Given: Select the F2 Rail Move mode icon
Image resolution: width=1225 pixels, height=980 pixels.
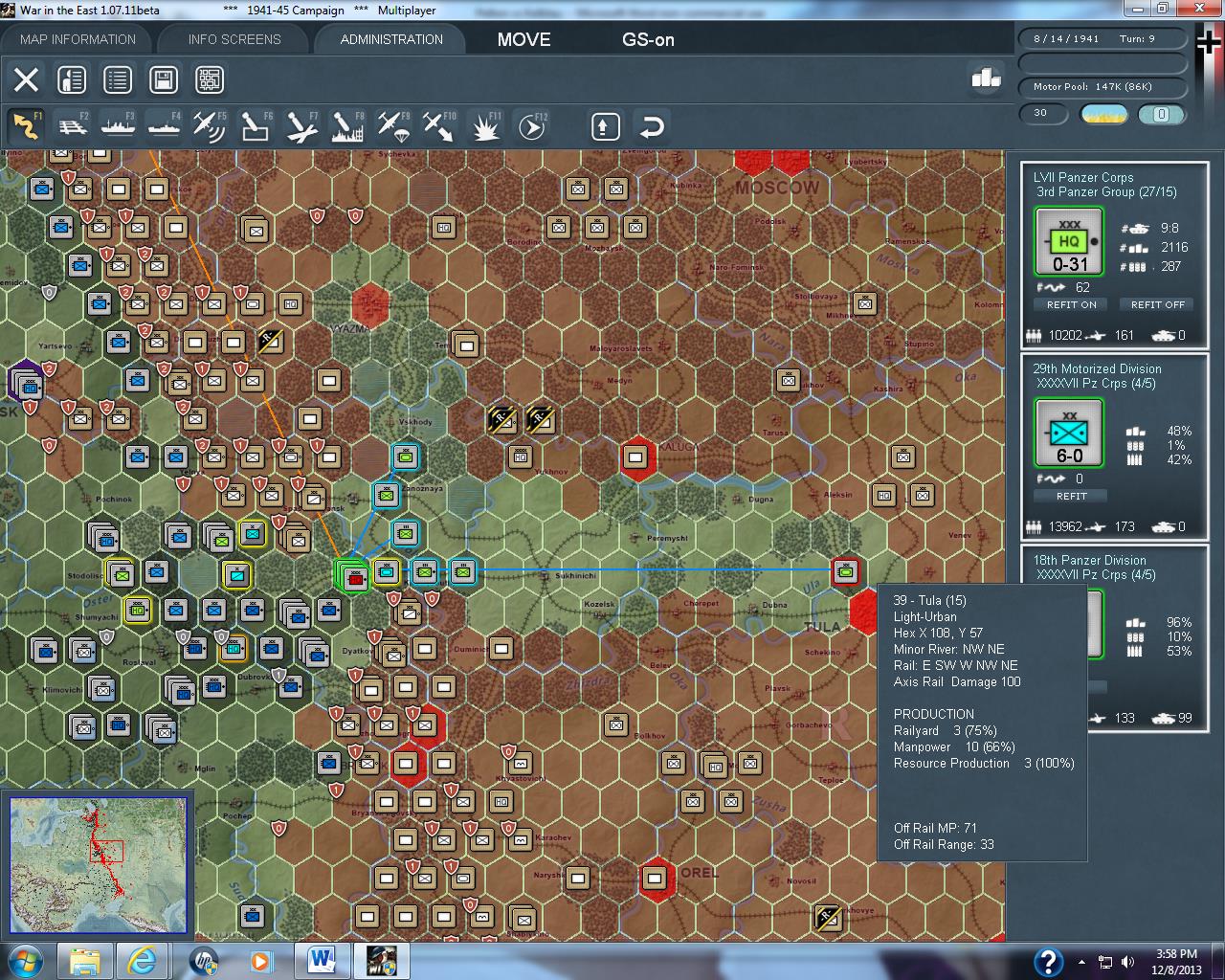Looking at the screenshot, I should 72,126.
